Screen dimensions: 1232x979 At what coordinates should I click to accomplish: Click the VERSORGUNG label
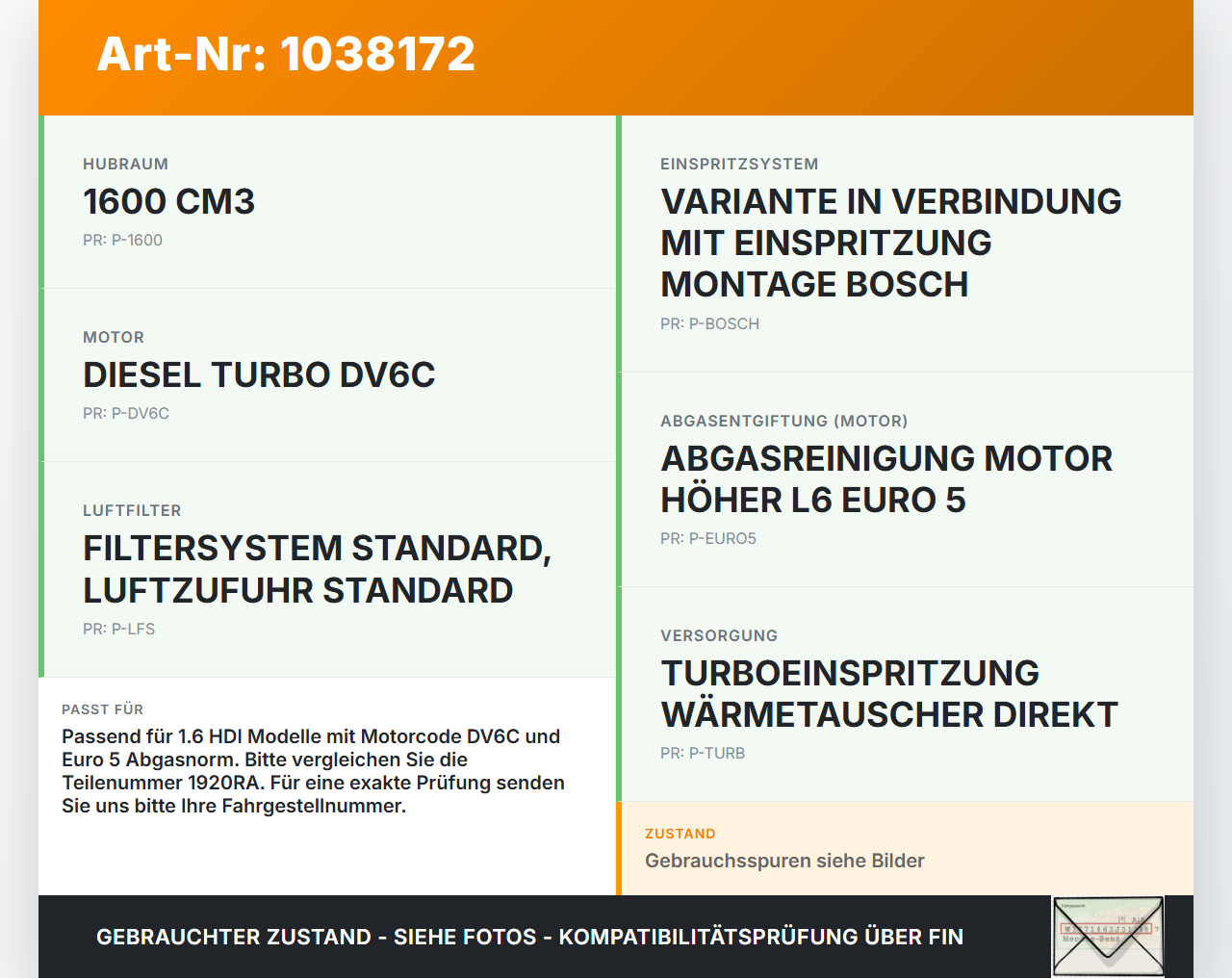coord(719,636)
